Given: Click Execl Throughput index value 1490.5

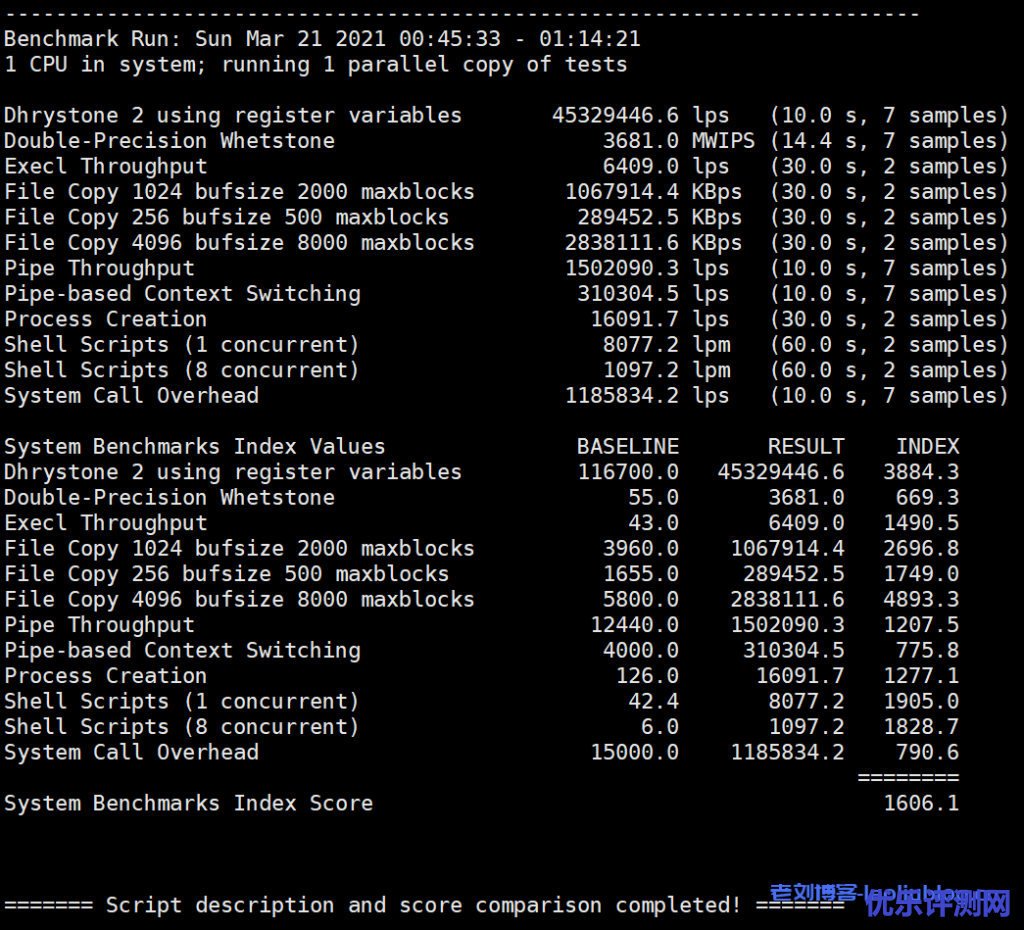Looking at the screenshot, I should click(x=921, y=523).
